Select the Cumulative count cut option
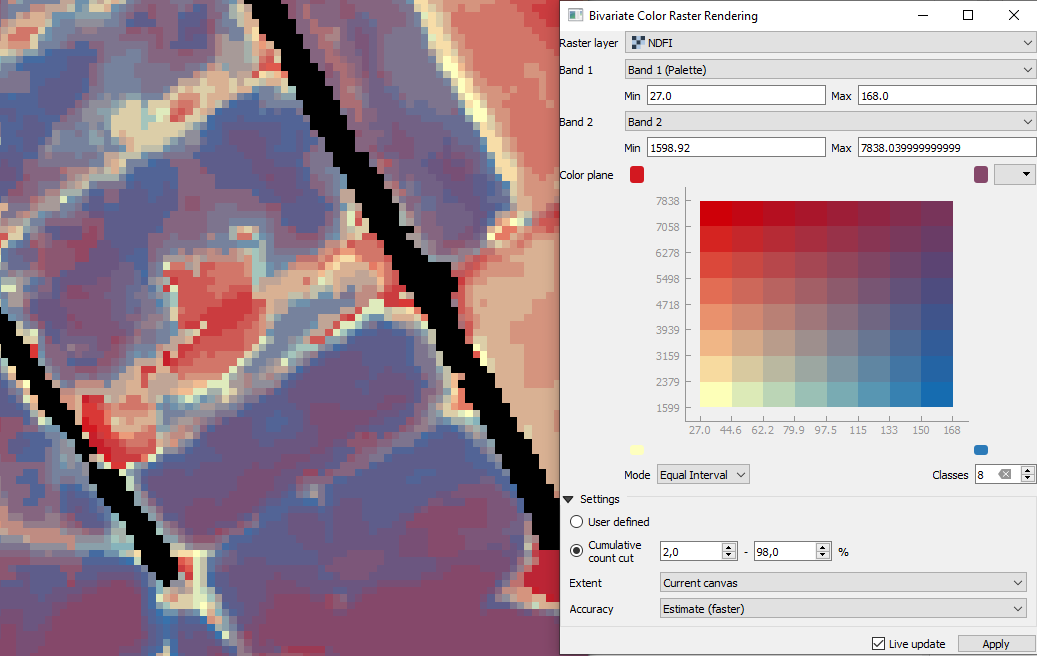Image resolution: width=1037 pixels, height=656 pixels. [x=576, y=551]
